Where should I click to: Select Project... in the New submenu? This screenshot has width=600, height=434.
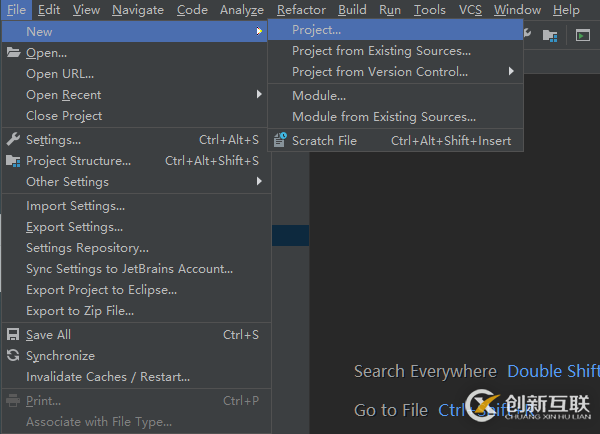316,30
